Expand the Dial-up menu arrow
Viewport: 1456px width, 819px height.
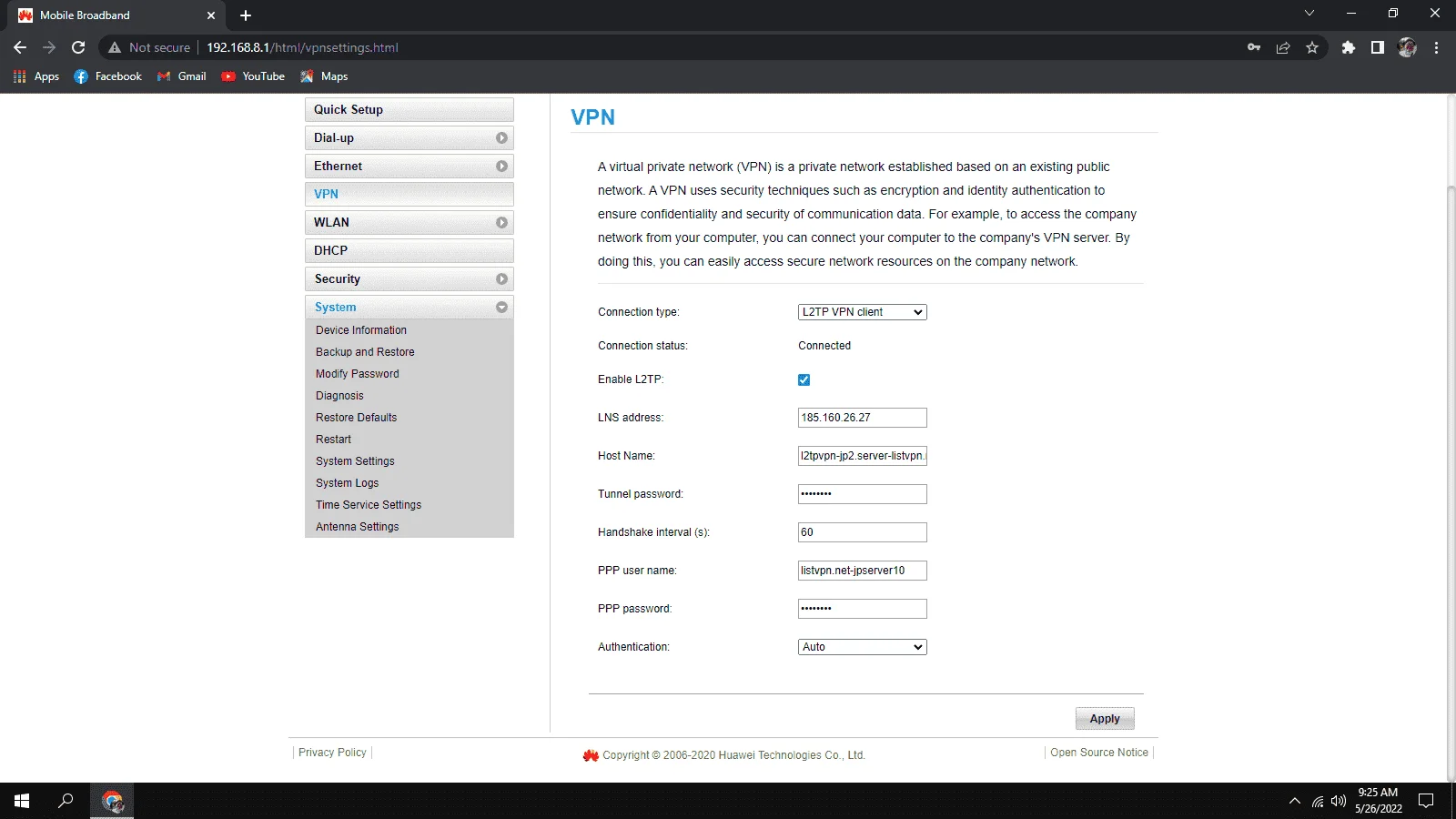click(501, 138)
